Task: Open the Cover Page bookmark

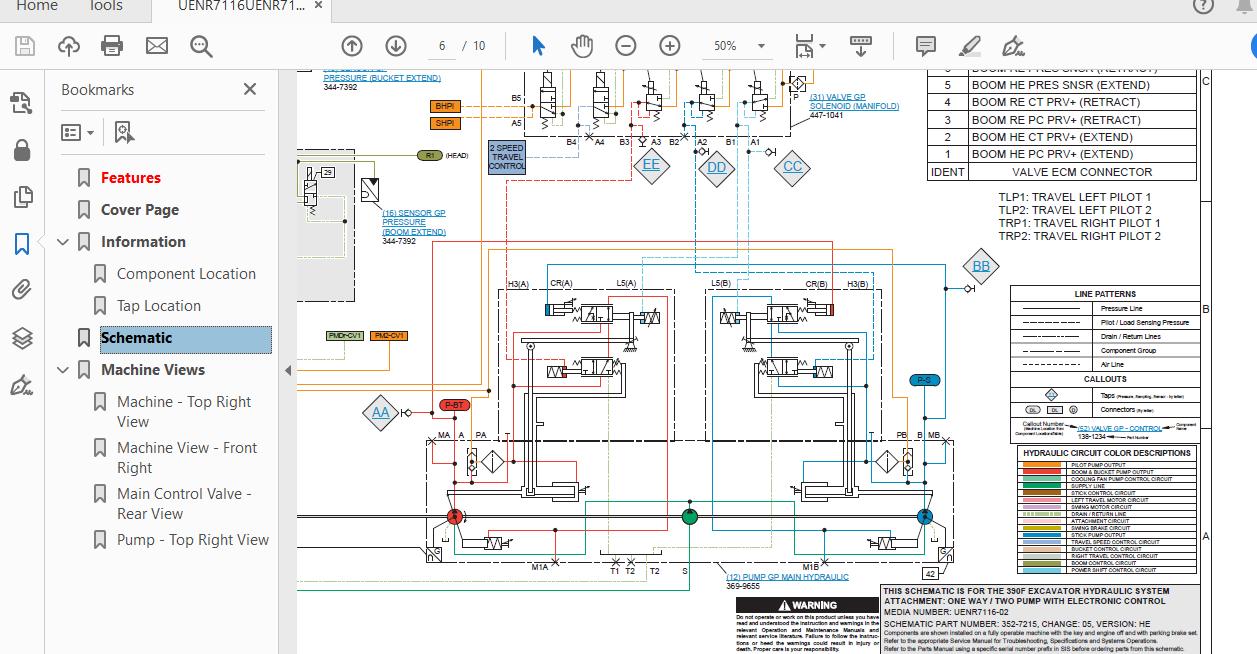Action: point(140,210)
